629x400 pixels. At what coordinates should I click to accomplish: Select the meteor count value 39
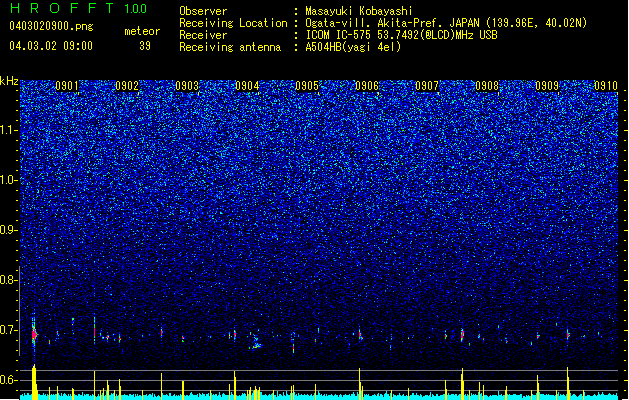[145, 46]
